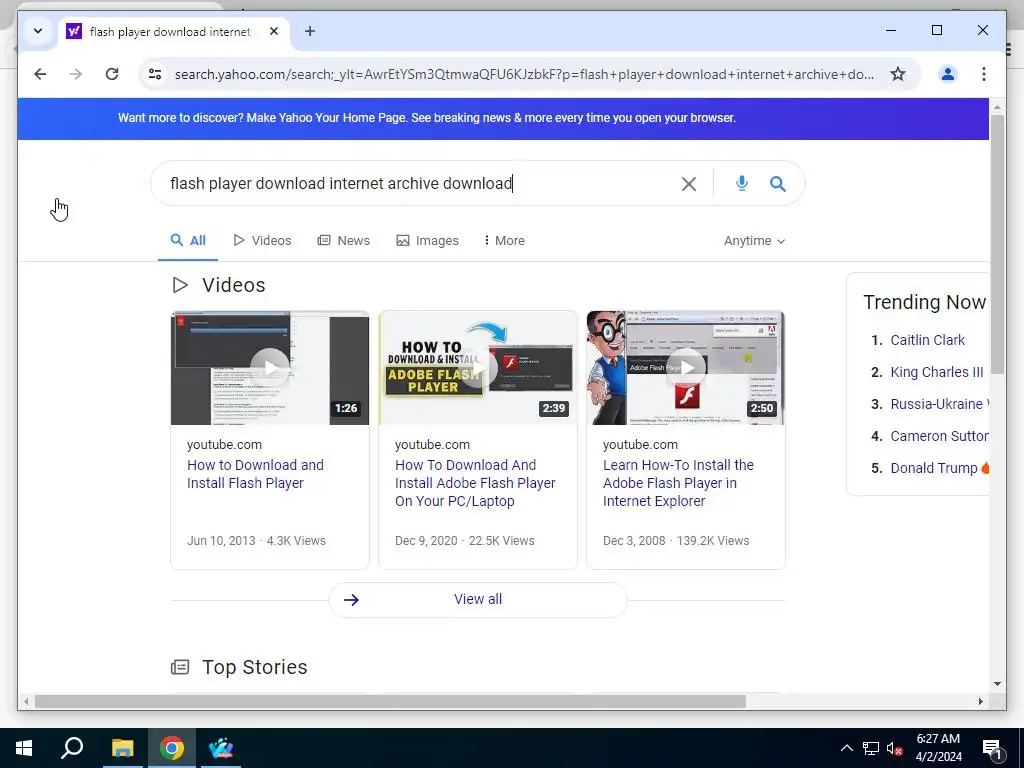The width and height of the screenshot is (1024, 768).
Task: Click the Chrome taskbar icon
Action: [172, 748]
